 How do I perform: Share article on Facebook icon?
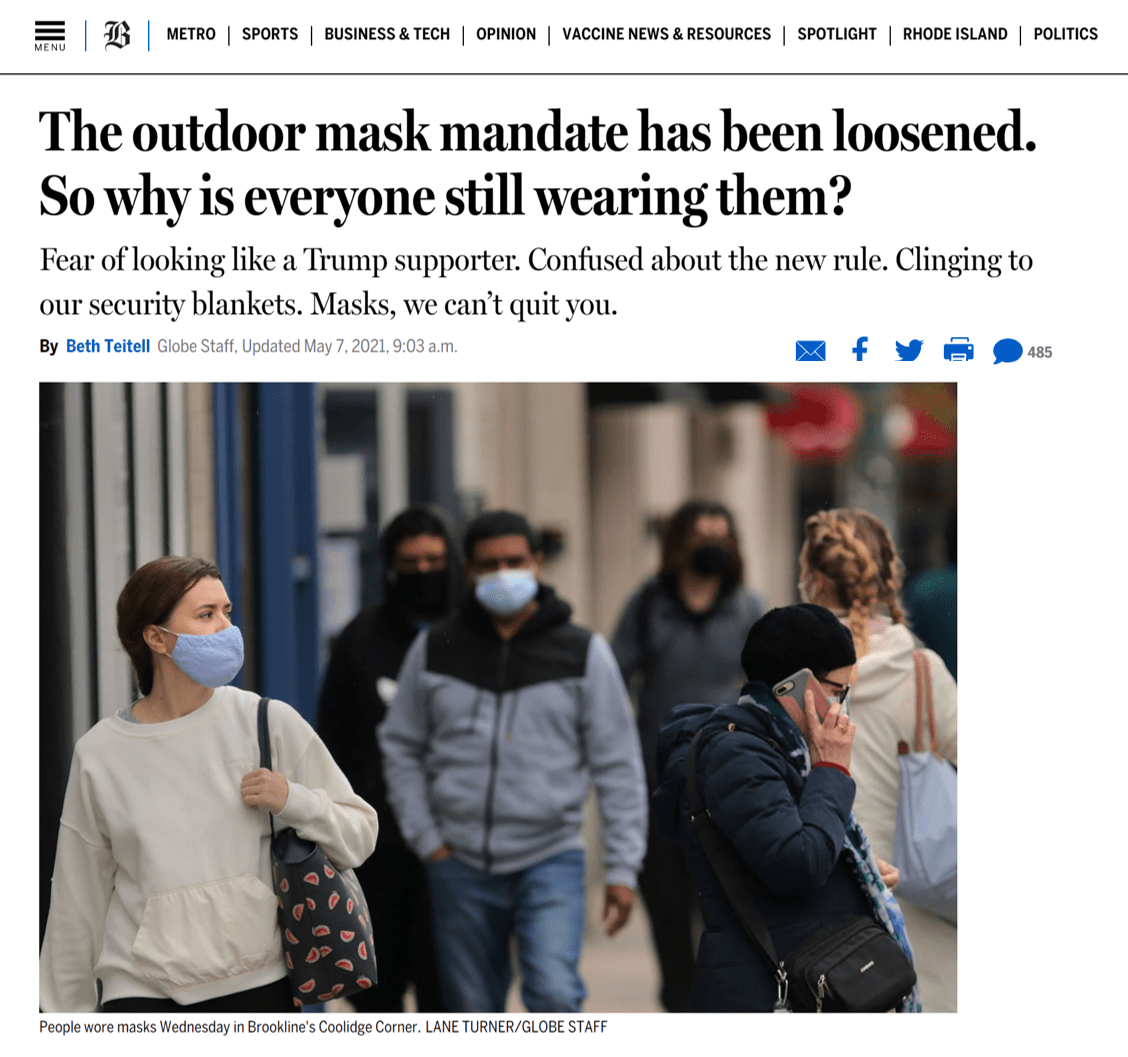click(860, 350)
